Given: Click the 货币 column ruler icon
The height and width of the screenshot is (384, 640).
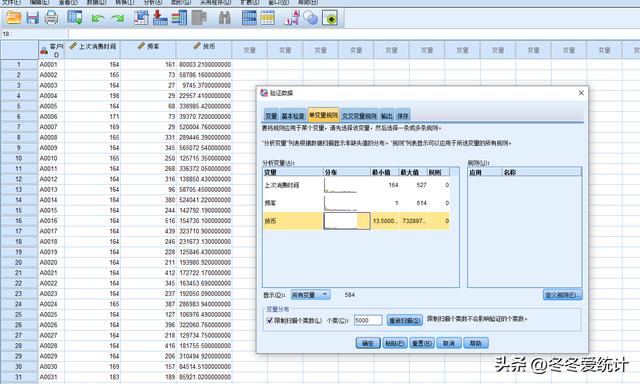Looking at the screenshot, I should tap(197, 46).
